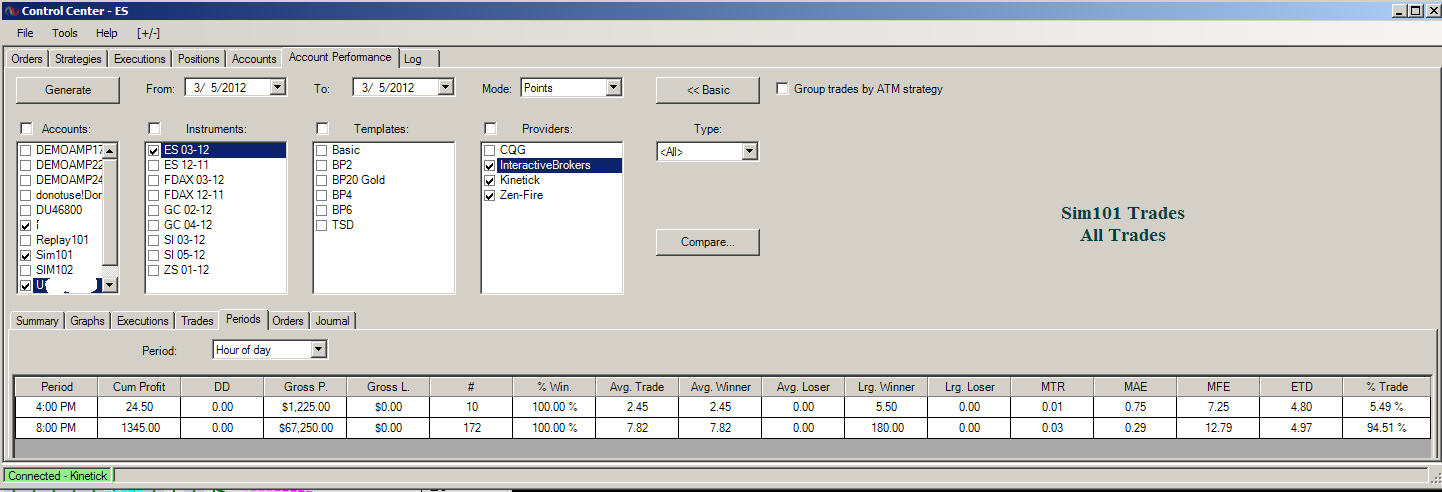Open the Help menu
Image resolution: width=1442 pixels, height=492 pixels.
106,33
